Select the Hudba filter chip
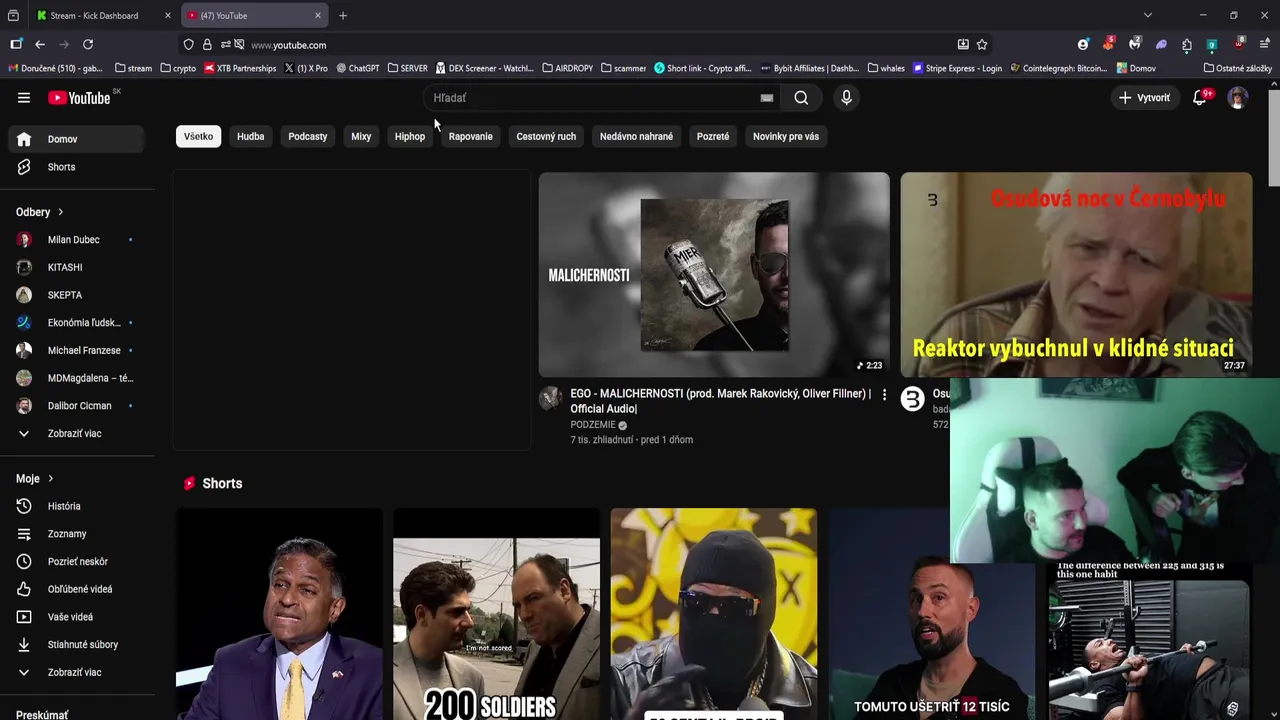This screenshot has height=720, width=1280. pos(251,136)
